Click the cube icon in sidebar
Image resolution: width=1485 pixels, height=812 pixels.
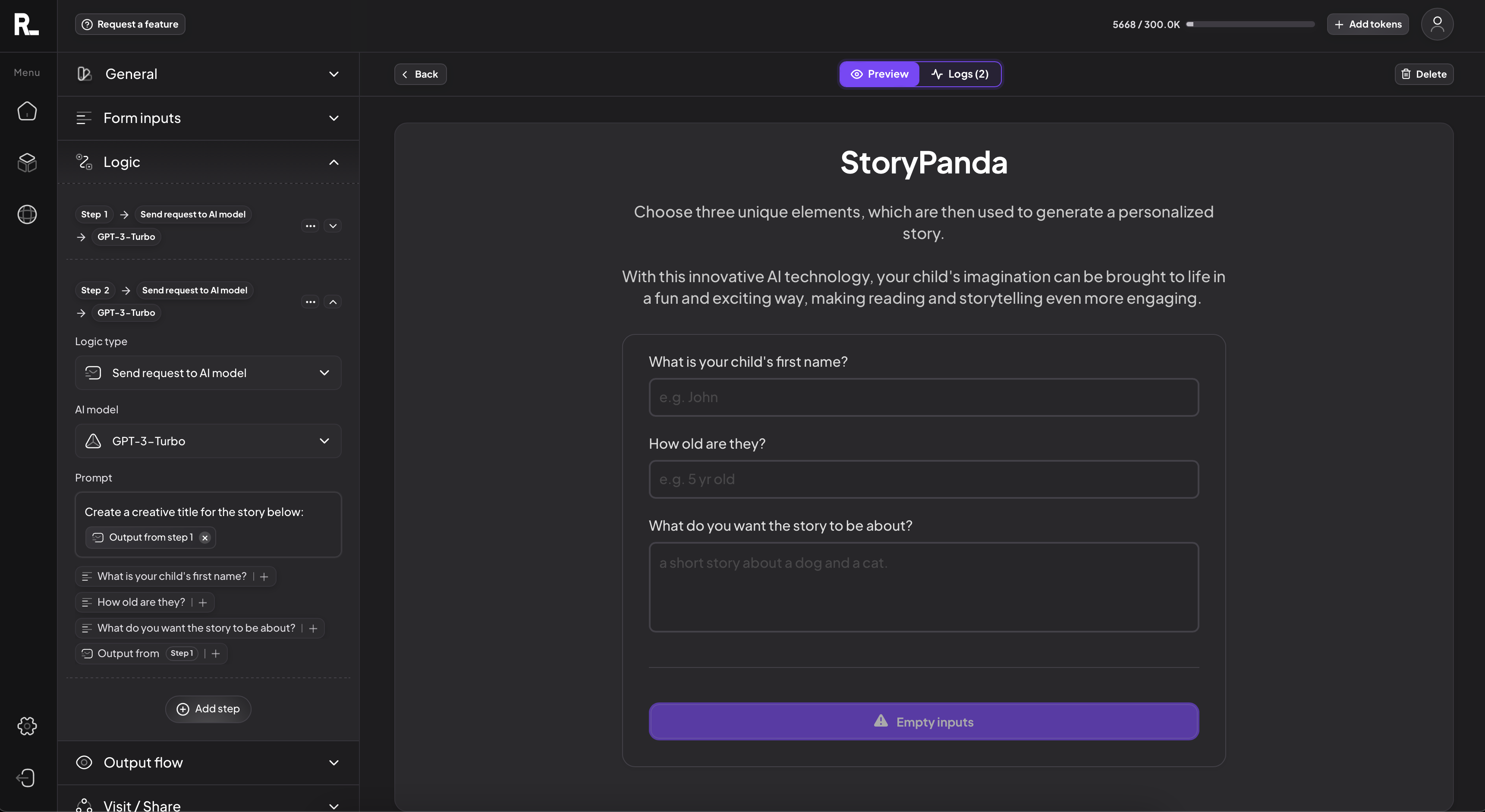coord(27,163)
